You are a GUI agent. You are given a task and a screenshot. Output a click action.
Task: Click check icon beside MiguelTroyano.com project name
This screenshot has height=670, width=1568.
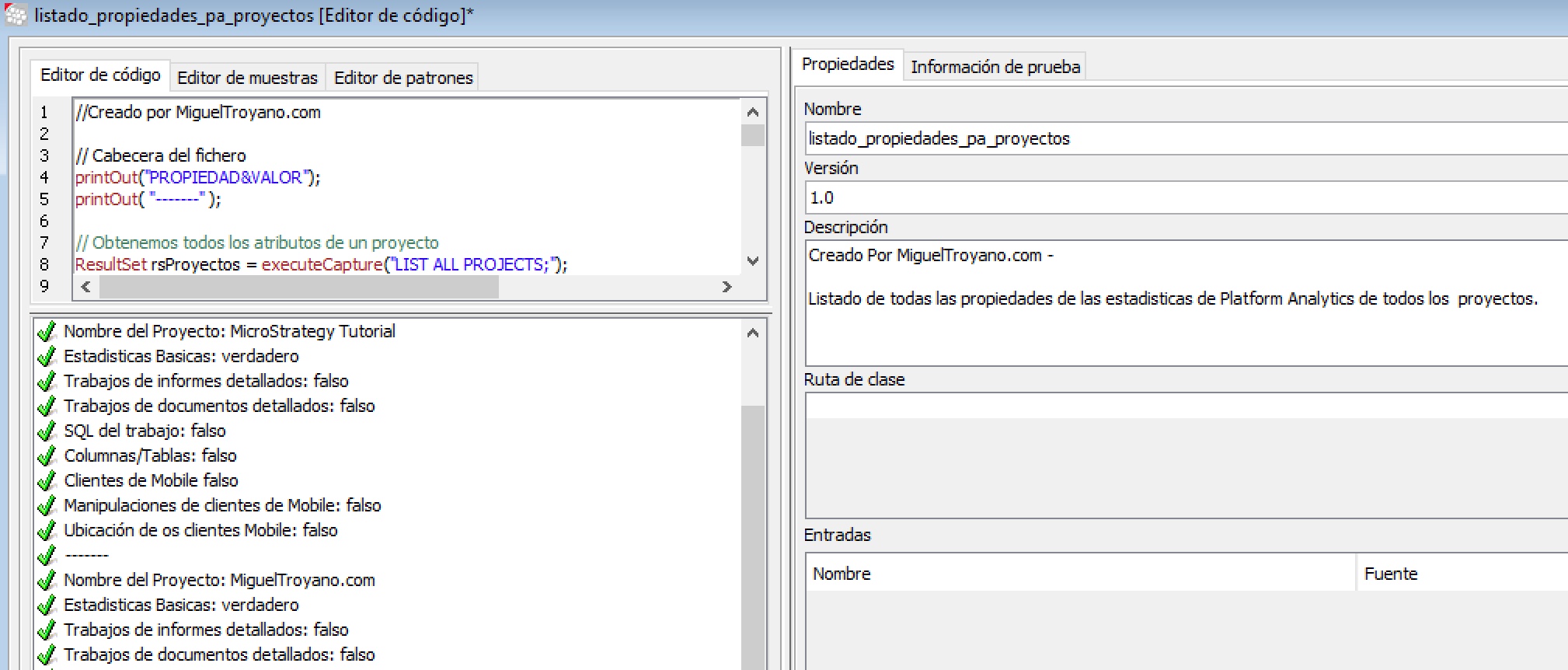click(x=47, y=580)
